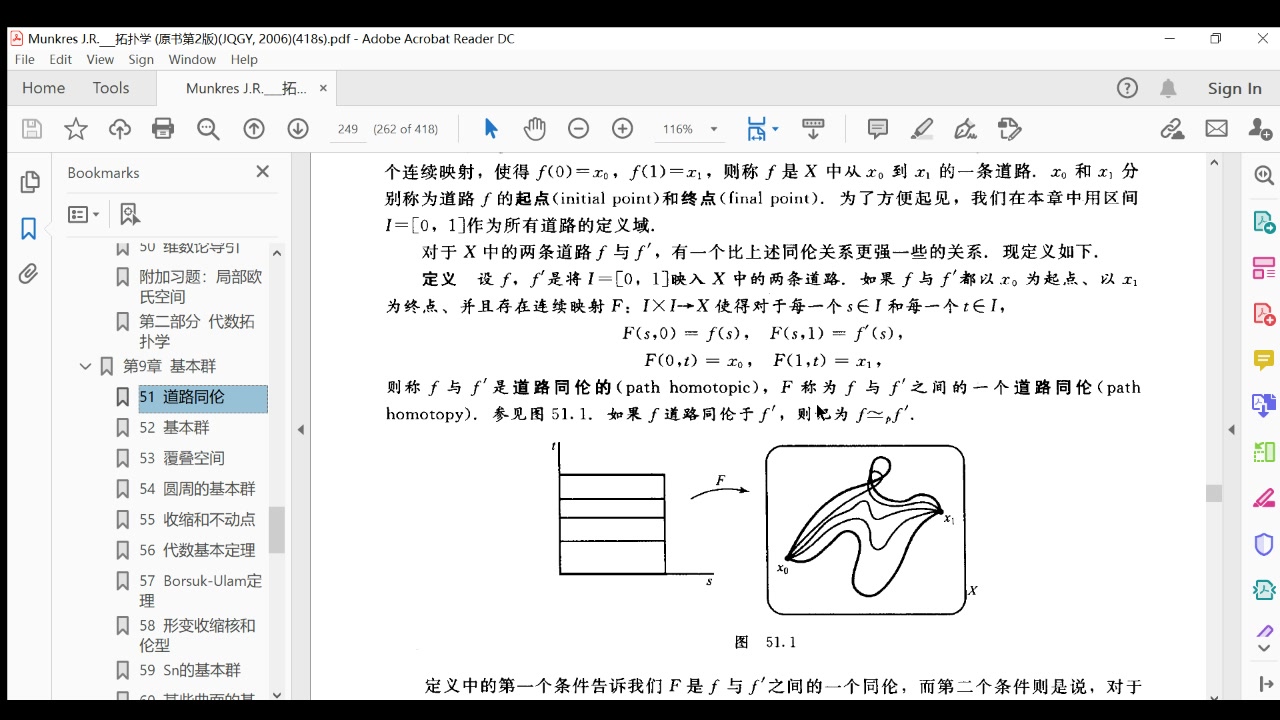1280x720 pixels.
Task: Select bookmark 53 覆叠空间
Action: tap(181, 458)
